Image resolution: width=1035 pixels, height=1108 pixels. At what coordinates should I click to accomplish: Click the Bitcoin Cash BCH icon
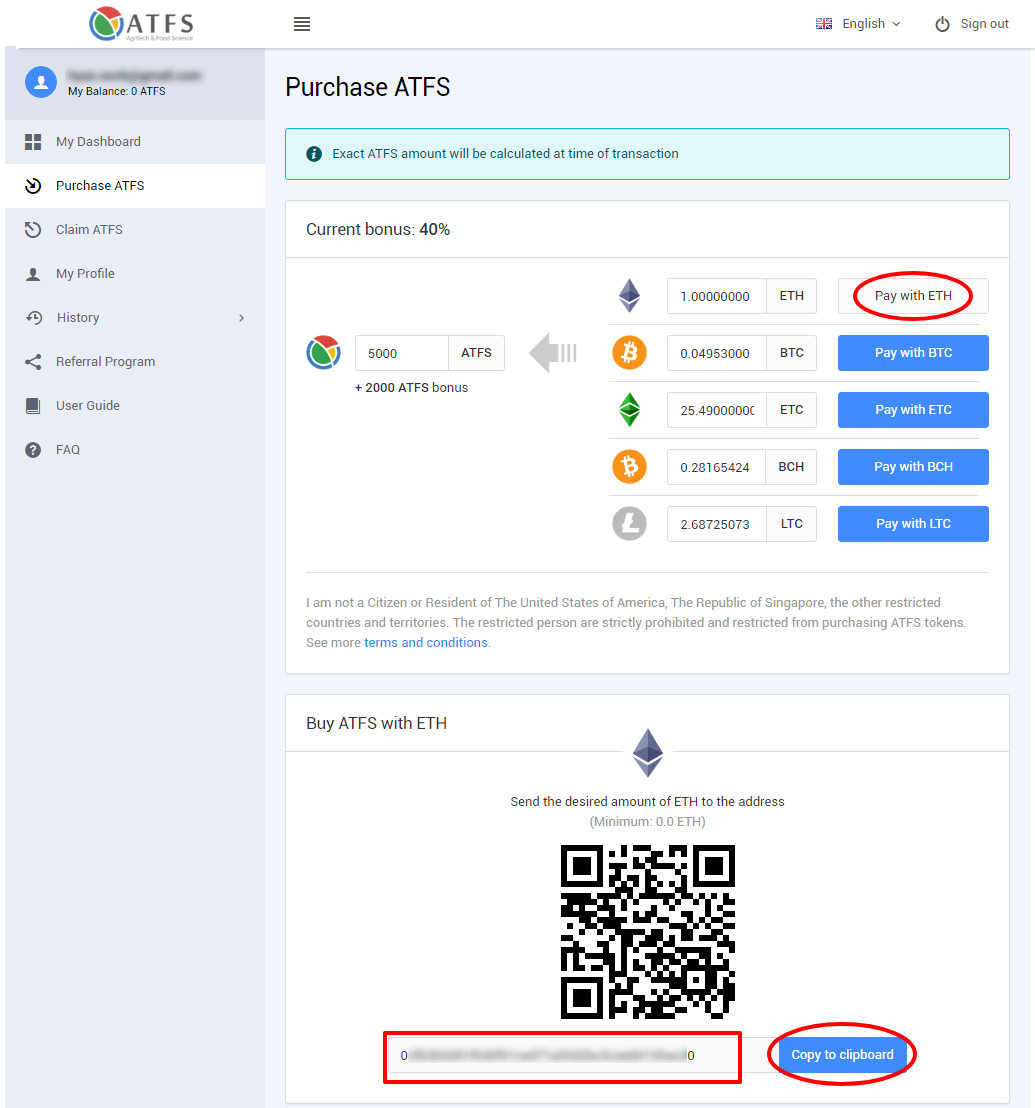click(x=629, y=467)
